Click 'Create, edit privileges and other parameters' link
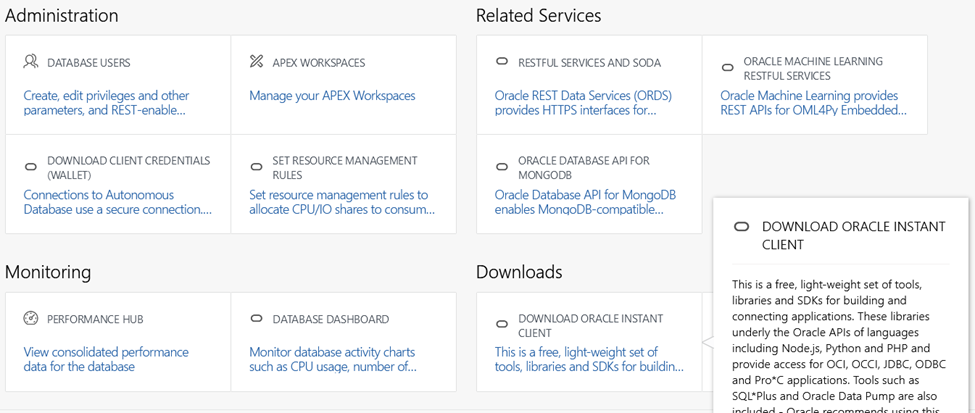Image resolution: width=975 pixels, height=413 pixels. coord(106,103)
